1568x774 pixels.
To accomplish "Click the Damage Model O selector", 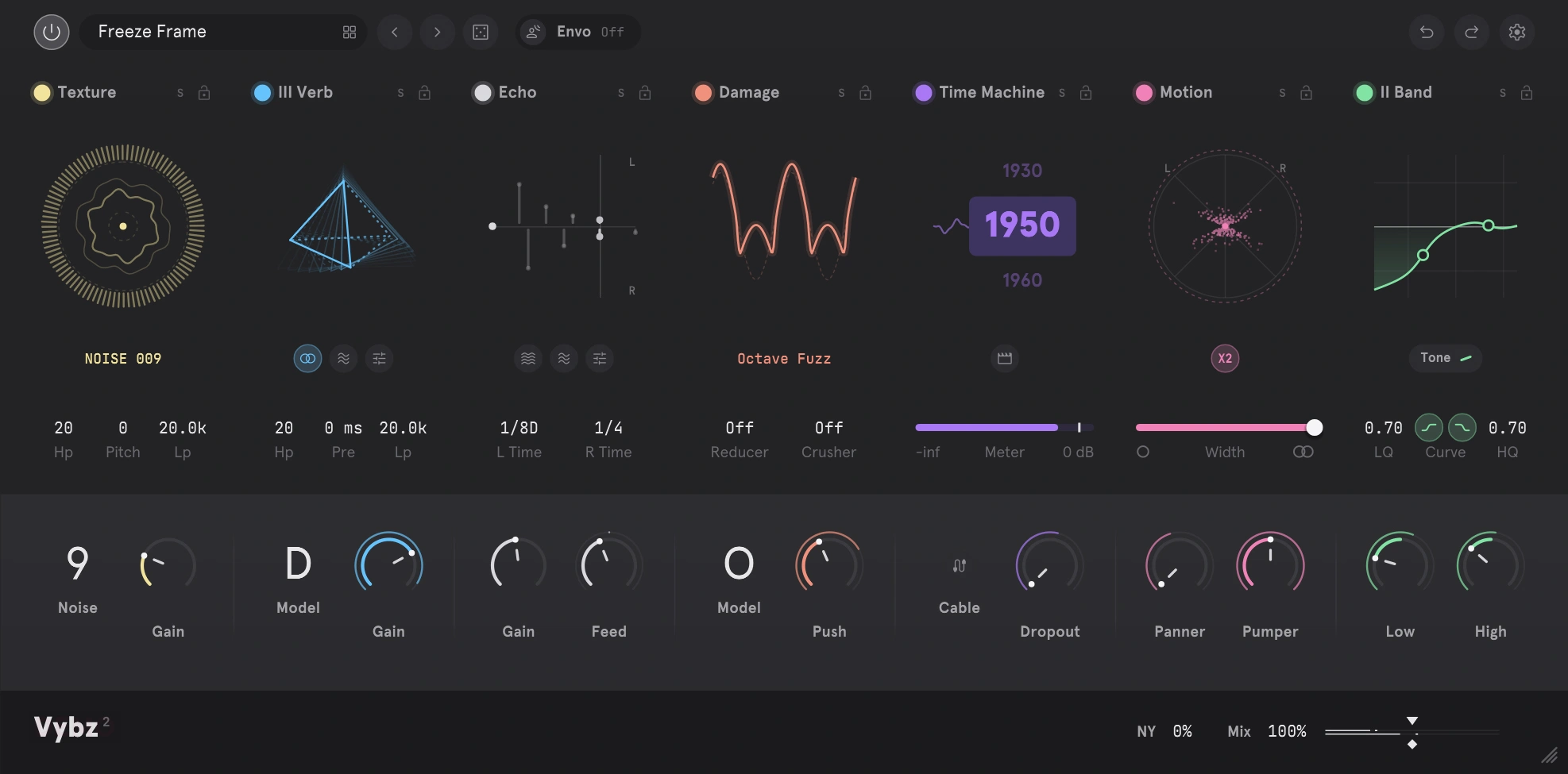I will [x=739, y=564].
